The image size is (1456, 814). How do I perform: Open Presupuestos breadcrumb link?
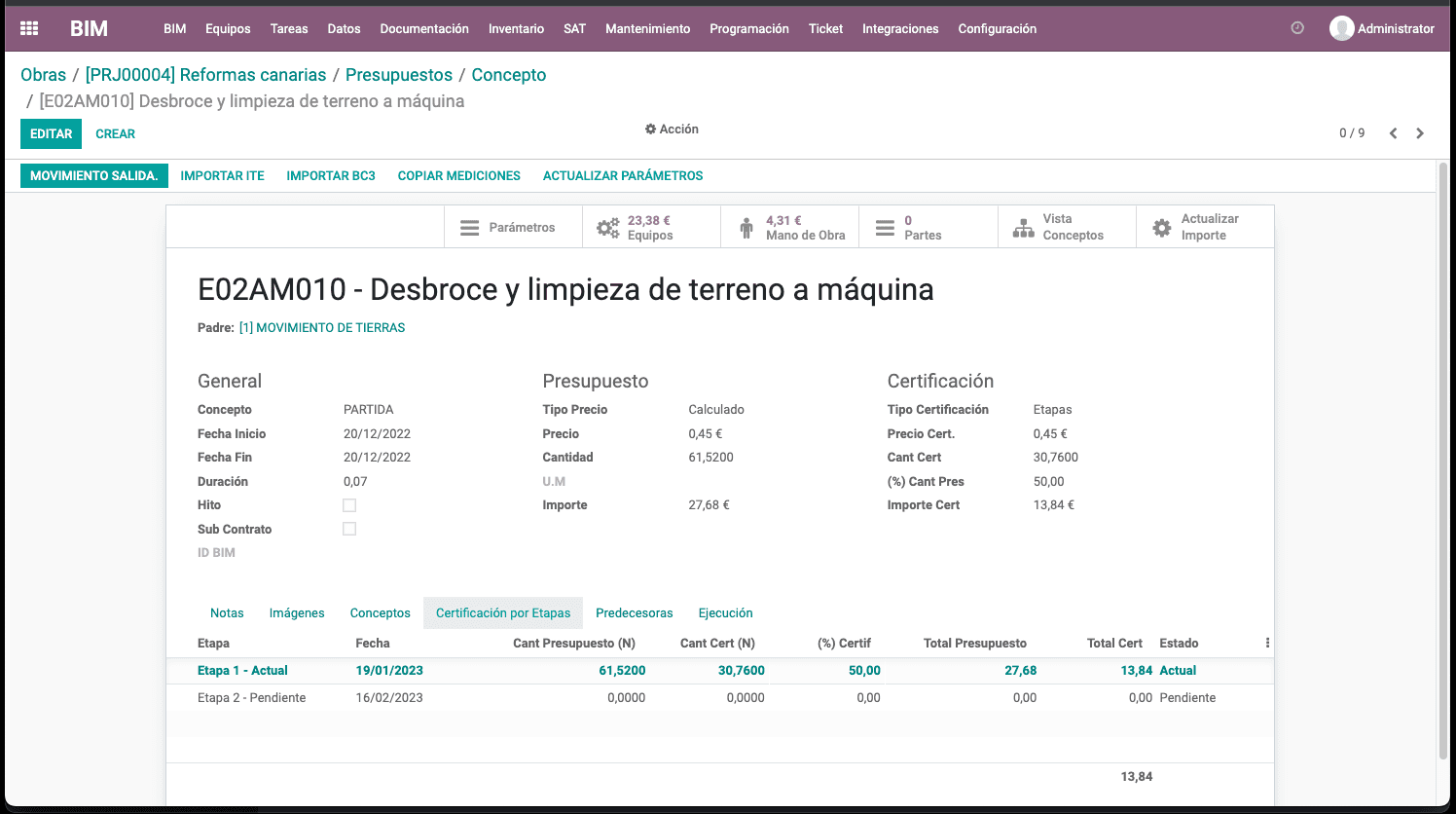(x=399, y=75)
